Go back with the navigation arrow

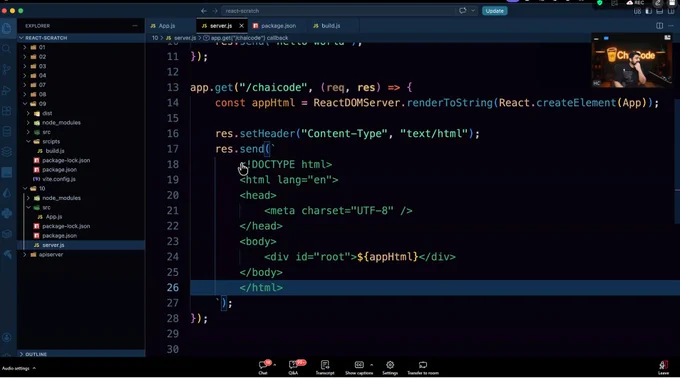[x=204, y=11]
